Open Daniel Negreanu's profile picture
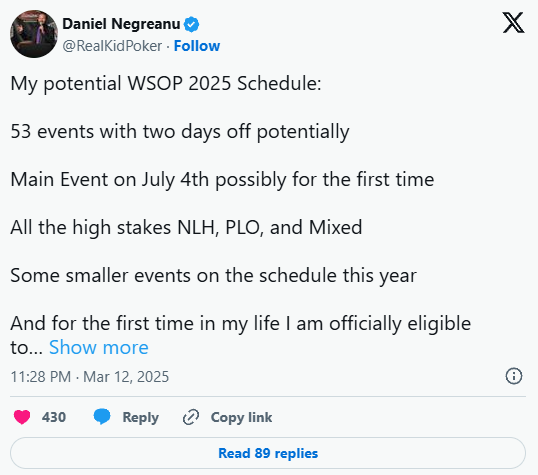This screenshot has width=538, height=475. 34,34
